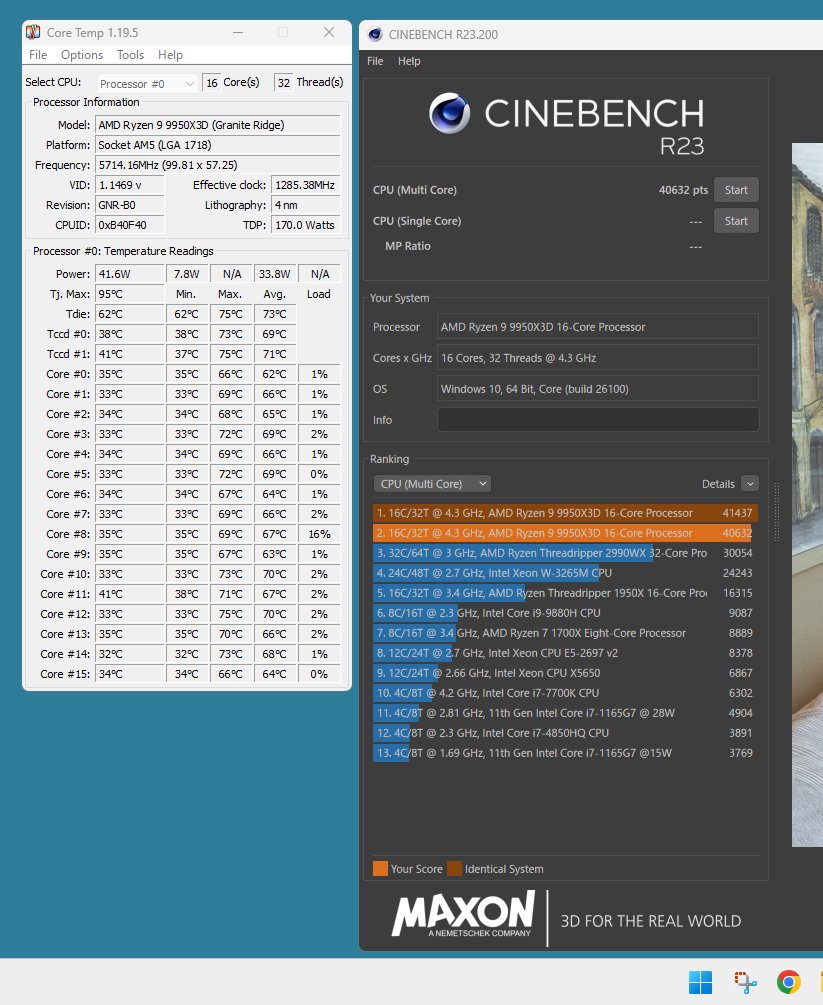This screenshot has width=823, height=1005.
Task: Open Core Temp Options menu
Action: click(81, 55)
